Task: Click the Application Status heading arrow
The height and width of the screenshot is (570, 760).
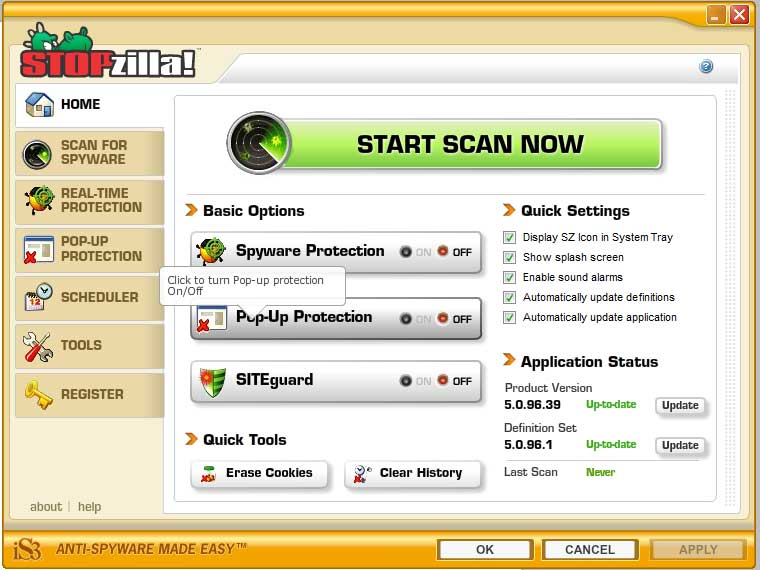Action: coord(509,360)
